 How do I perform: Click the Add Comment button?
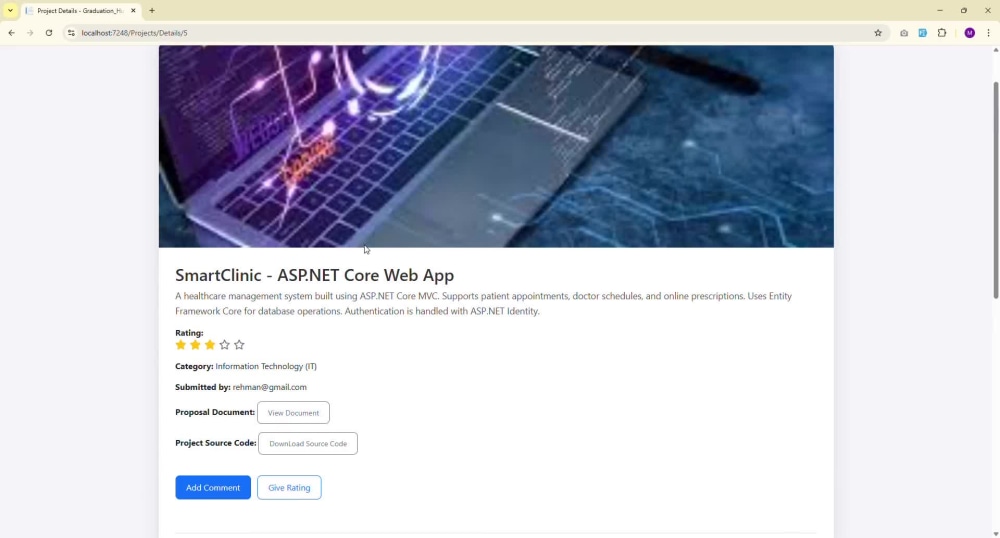tap(213, 488)
